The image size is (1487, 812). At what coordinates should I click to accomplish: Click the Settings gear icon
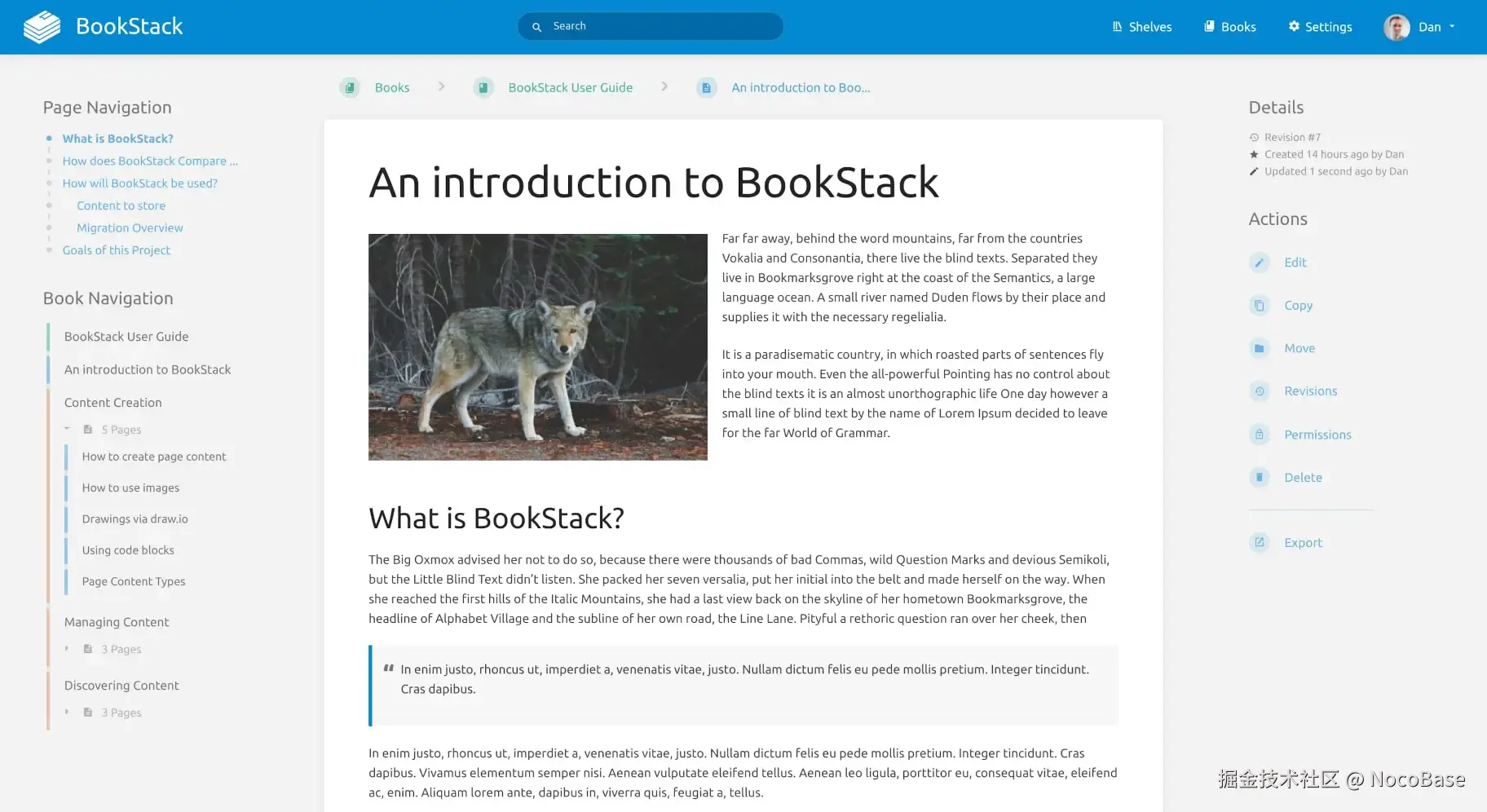[x=1294, y=26]
